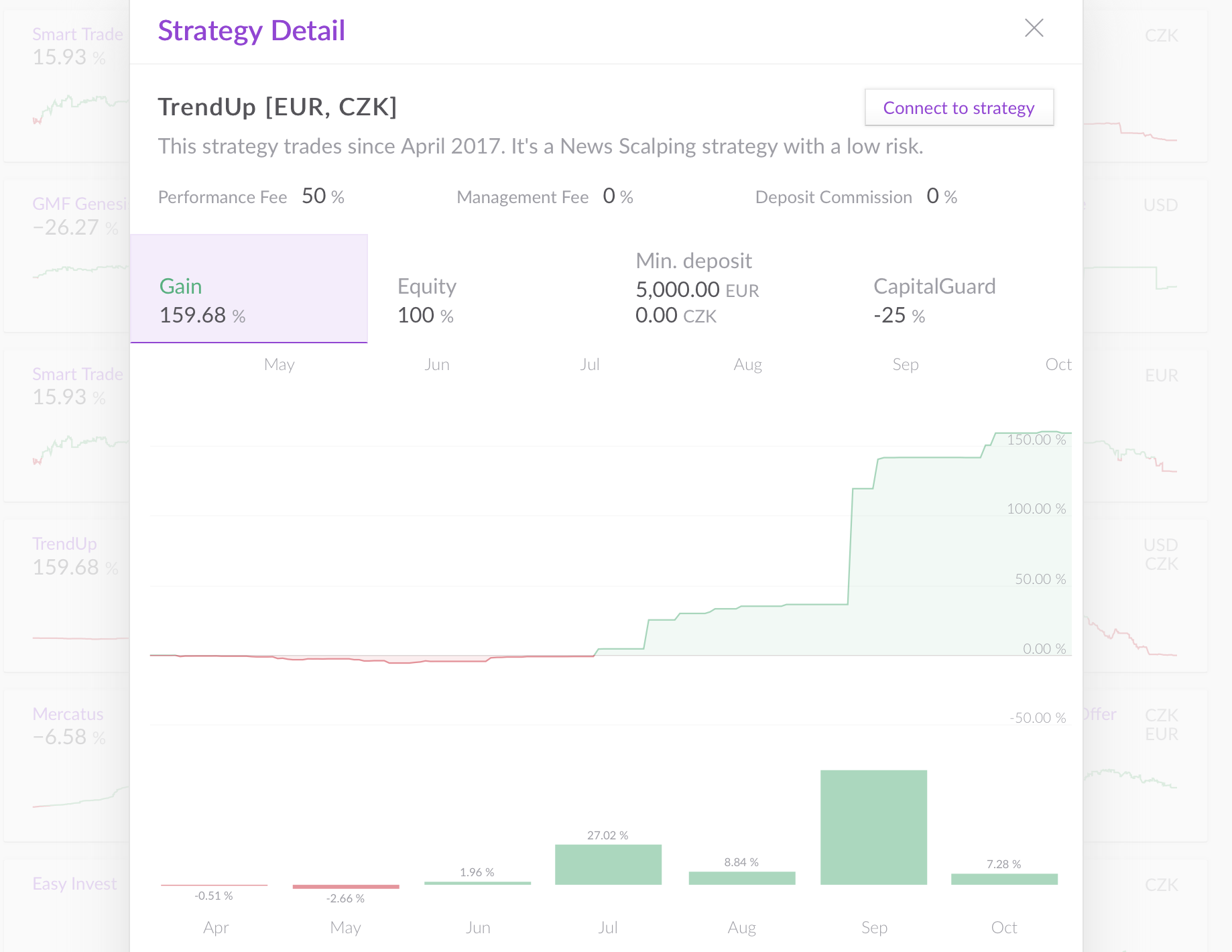This screenshot has width=1232, height=952.
Task: Click the May -2.66 % bar
Action: 346,887
